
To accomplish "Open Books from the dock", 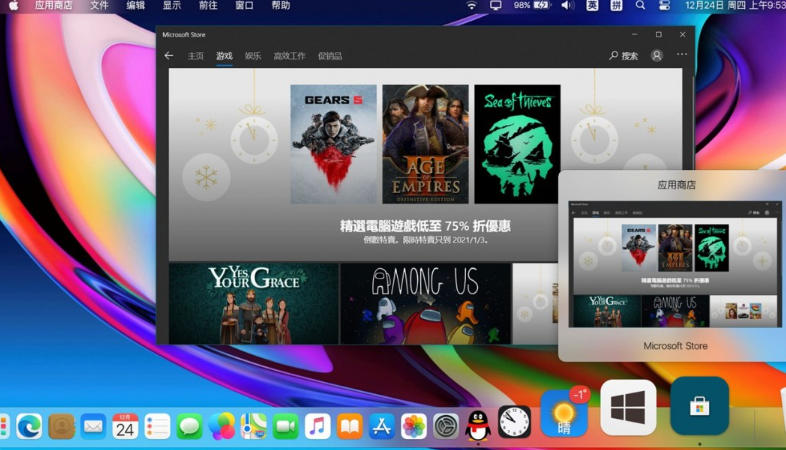I will click(350, 426).
